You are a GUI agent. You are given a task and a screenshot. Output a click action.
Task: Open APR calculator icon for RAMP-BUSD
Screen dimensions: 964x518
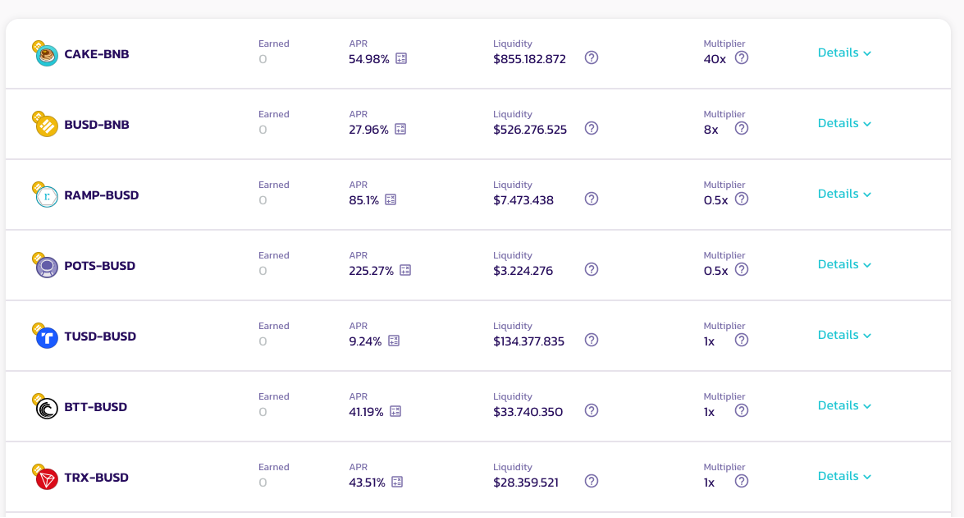[x=390, y=200]
